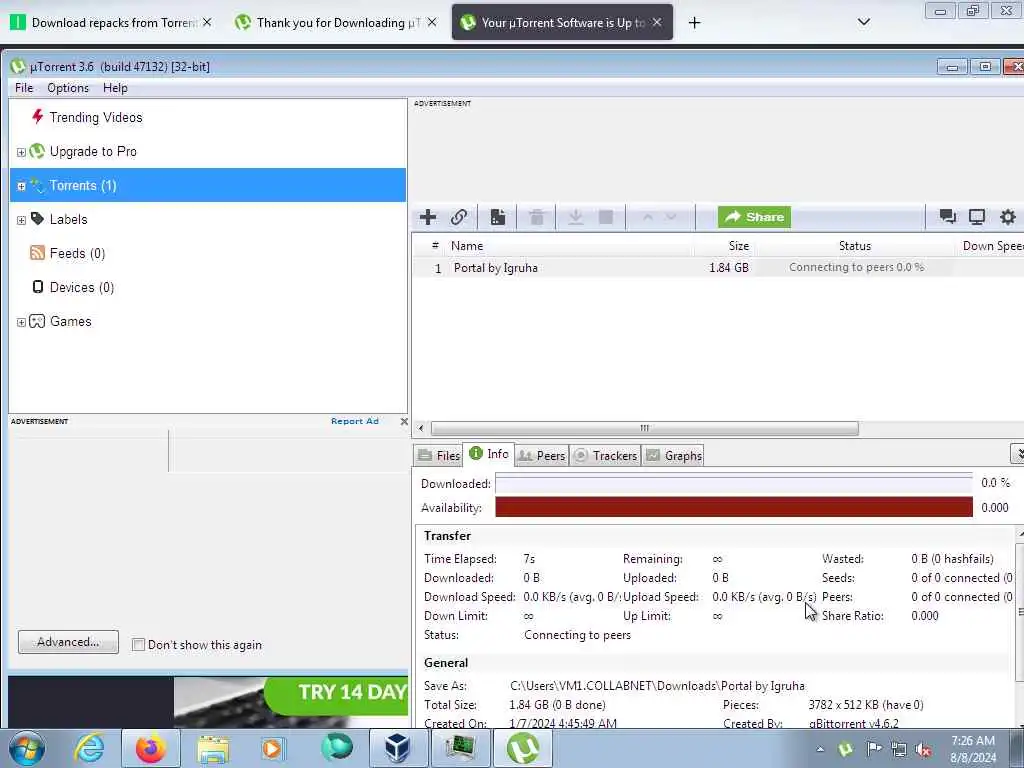Image resolution: width=1024 pixels, height=768 pixels.
Task: Open the Options menu
Action: (x=68, y=88)
